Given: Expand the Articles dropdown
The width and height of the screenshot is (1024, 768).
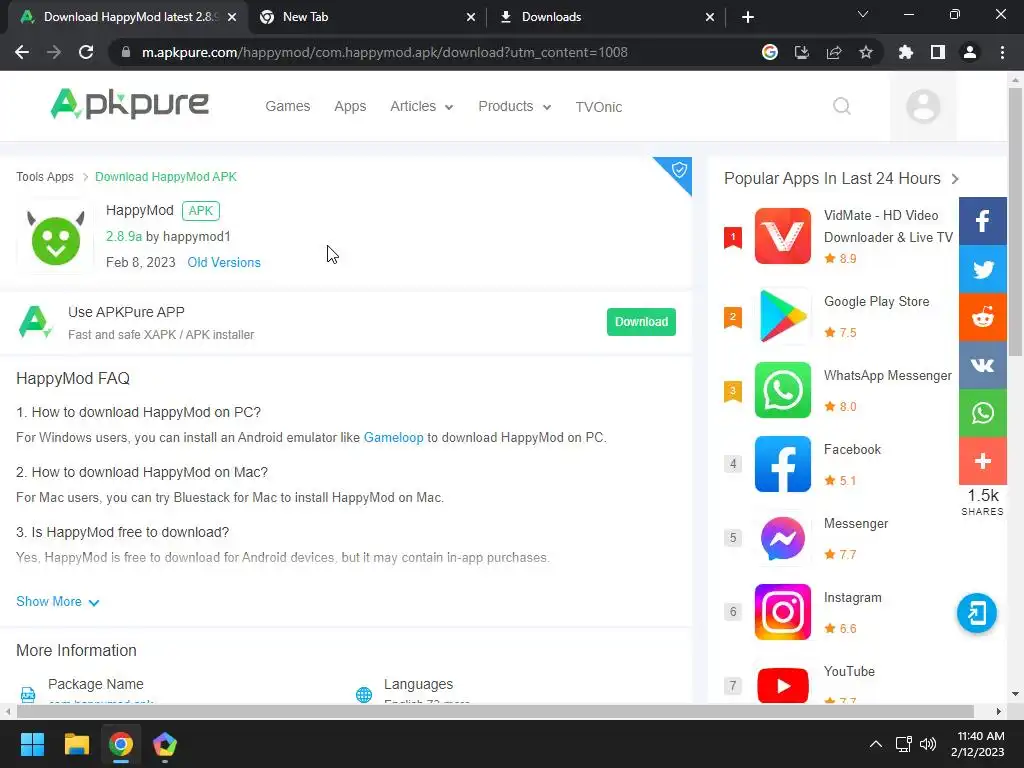Looking at the screenshot, I should point(421,106).
